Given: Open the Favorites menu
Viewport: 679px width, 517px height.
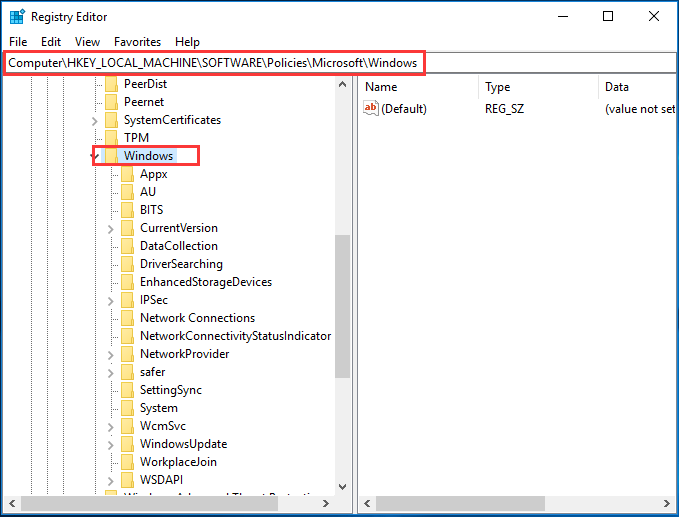Looking at the screenshot, I should (x=137, y=42).
